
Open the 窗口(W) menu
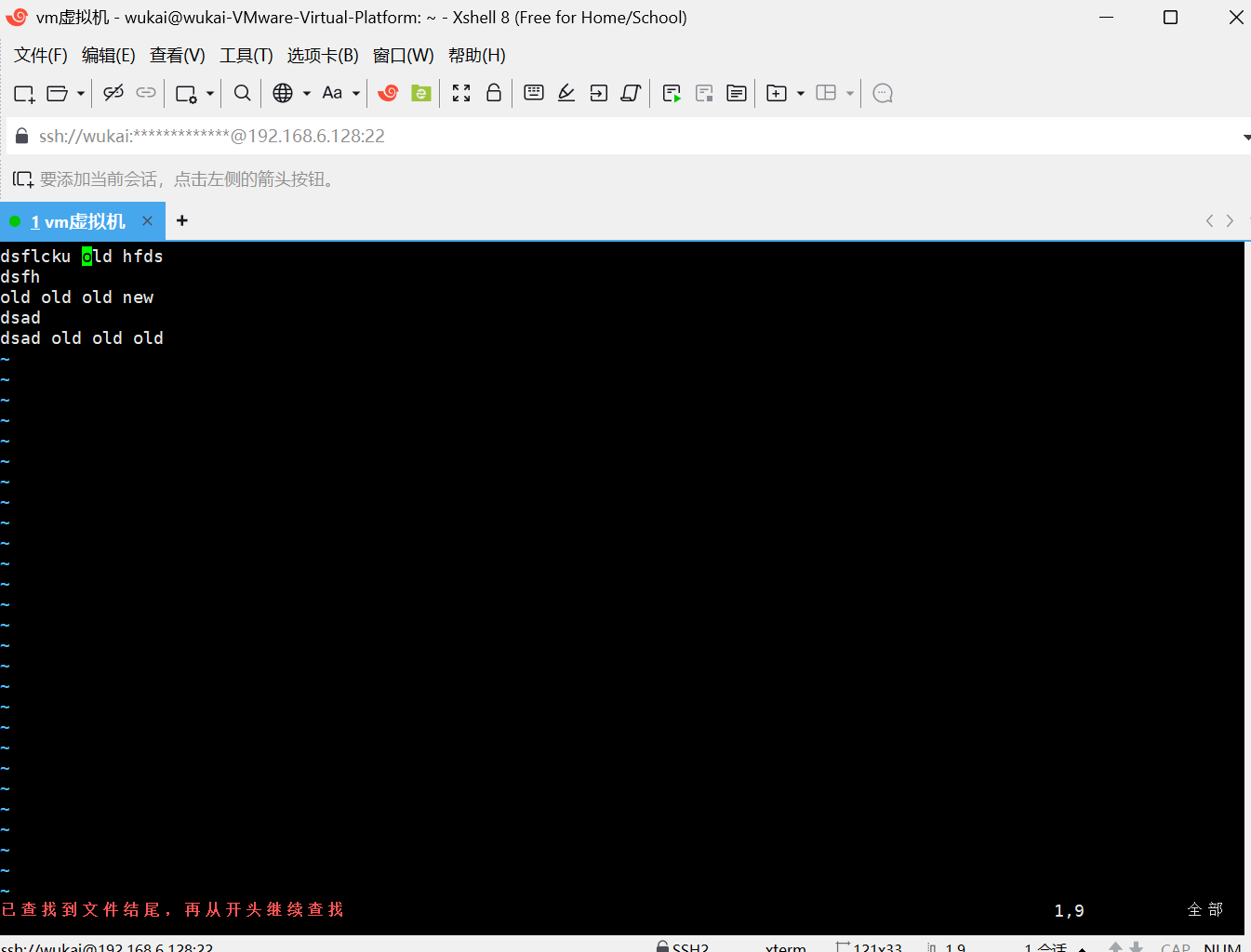tap(404, 56)
